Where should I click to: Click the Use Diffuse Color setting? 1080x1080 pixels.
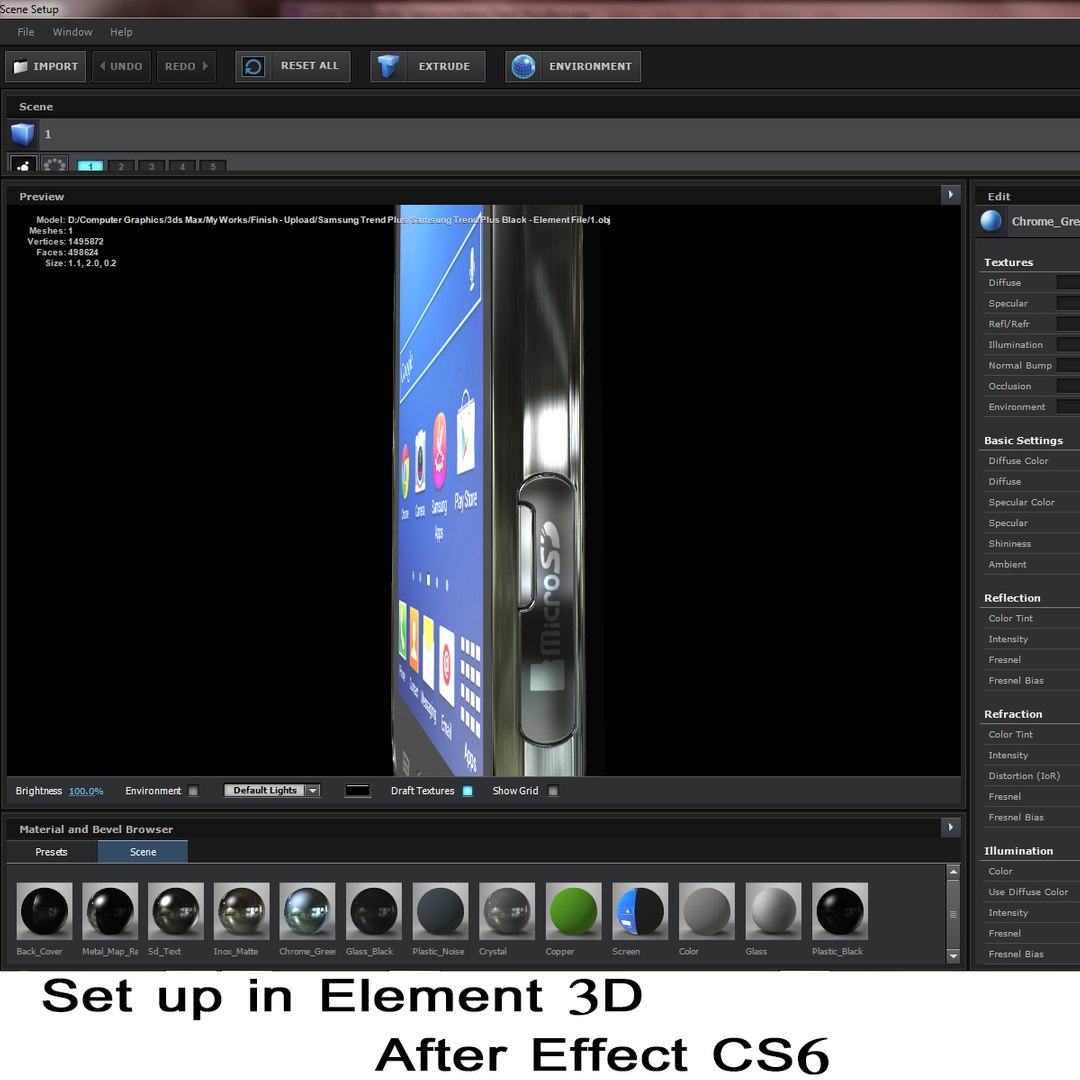[x=1030, y=891]
